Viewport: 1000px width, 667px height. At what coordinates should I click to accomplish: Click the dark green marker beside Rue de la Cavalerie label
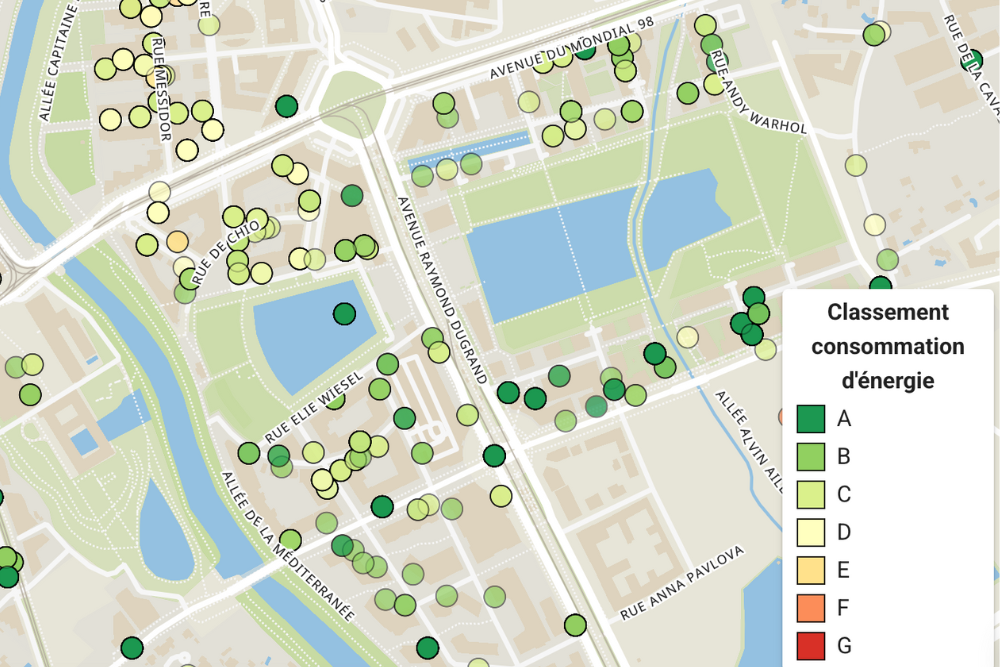pos(969,59)
